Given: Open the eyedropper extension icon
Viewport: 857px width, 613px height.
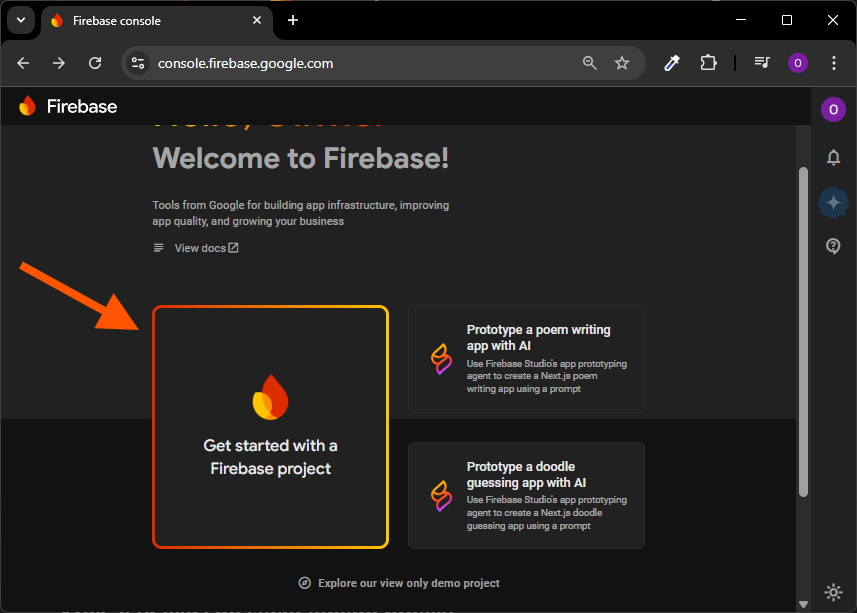Looking at the screenshot, I should tap(672, 63).
